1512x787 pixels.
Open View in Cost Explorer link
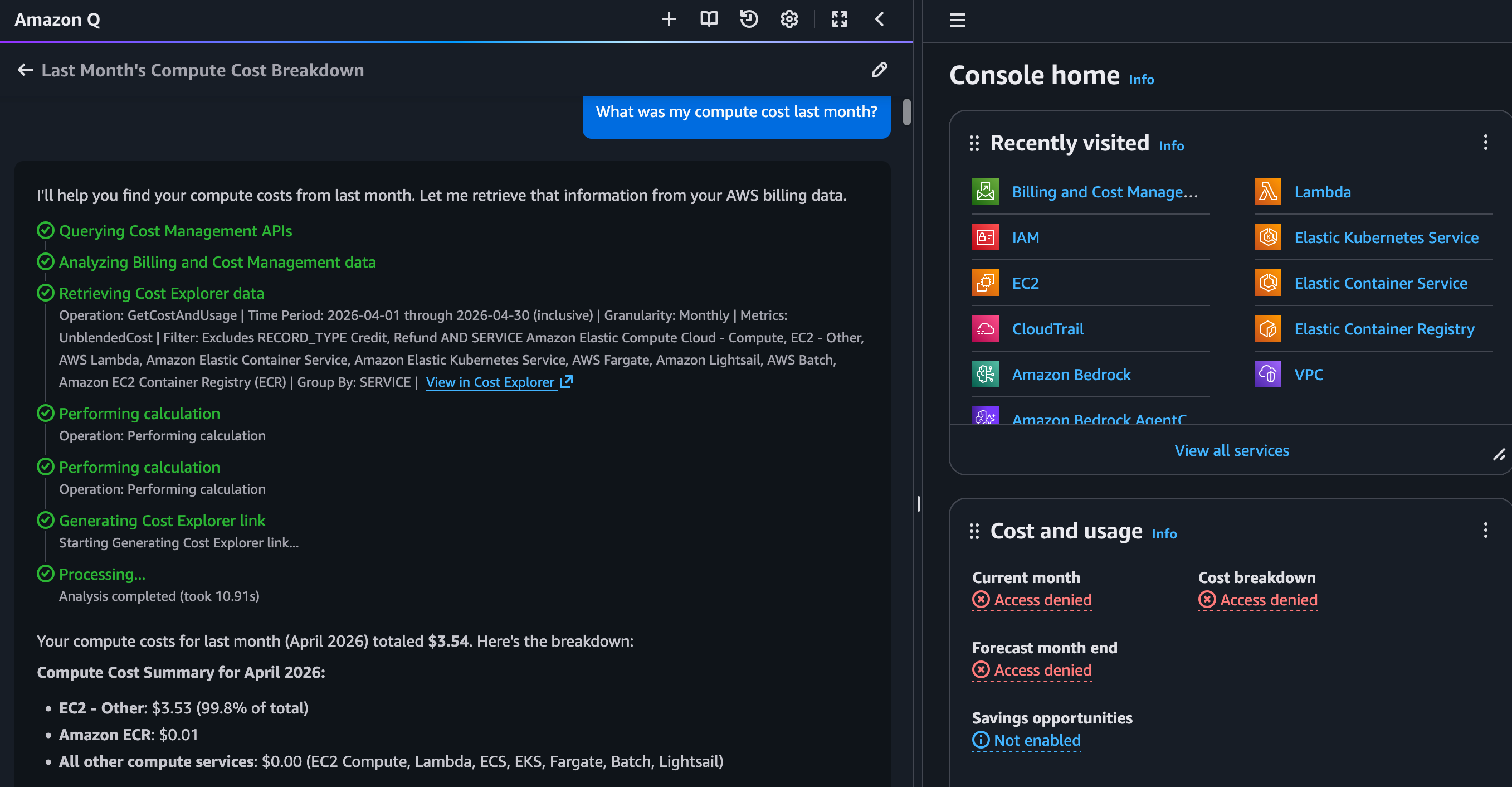point(499,382)
